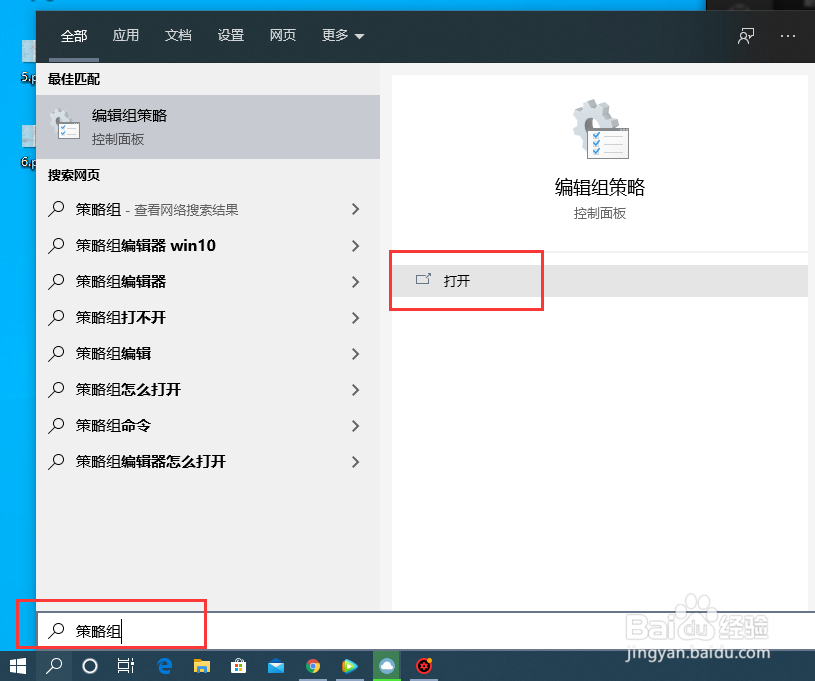
Task: Switch to the 设置 tab
Action: [231, 35]
